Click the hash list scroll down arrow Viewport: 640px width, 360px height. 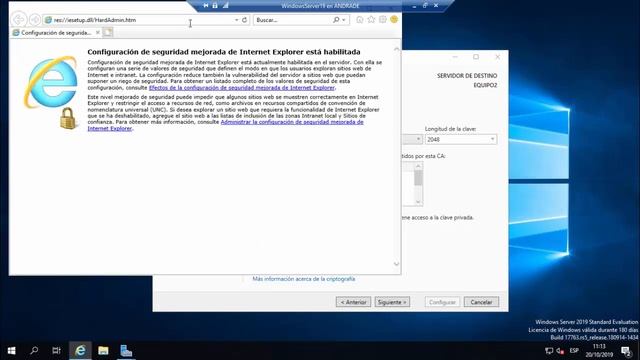point(418,202)
